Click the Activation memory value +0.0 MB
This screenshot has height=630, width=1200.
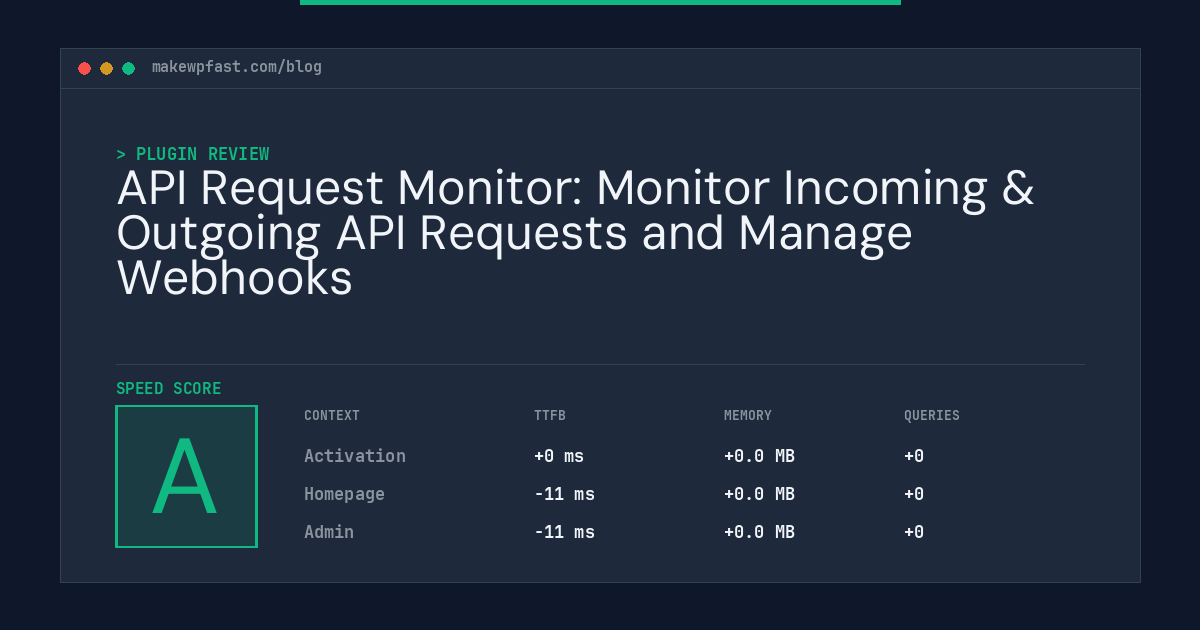pyautogui.click(x=759, y=456)
